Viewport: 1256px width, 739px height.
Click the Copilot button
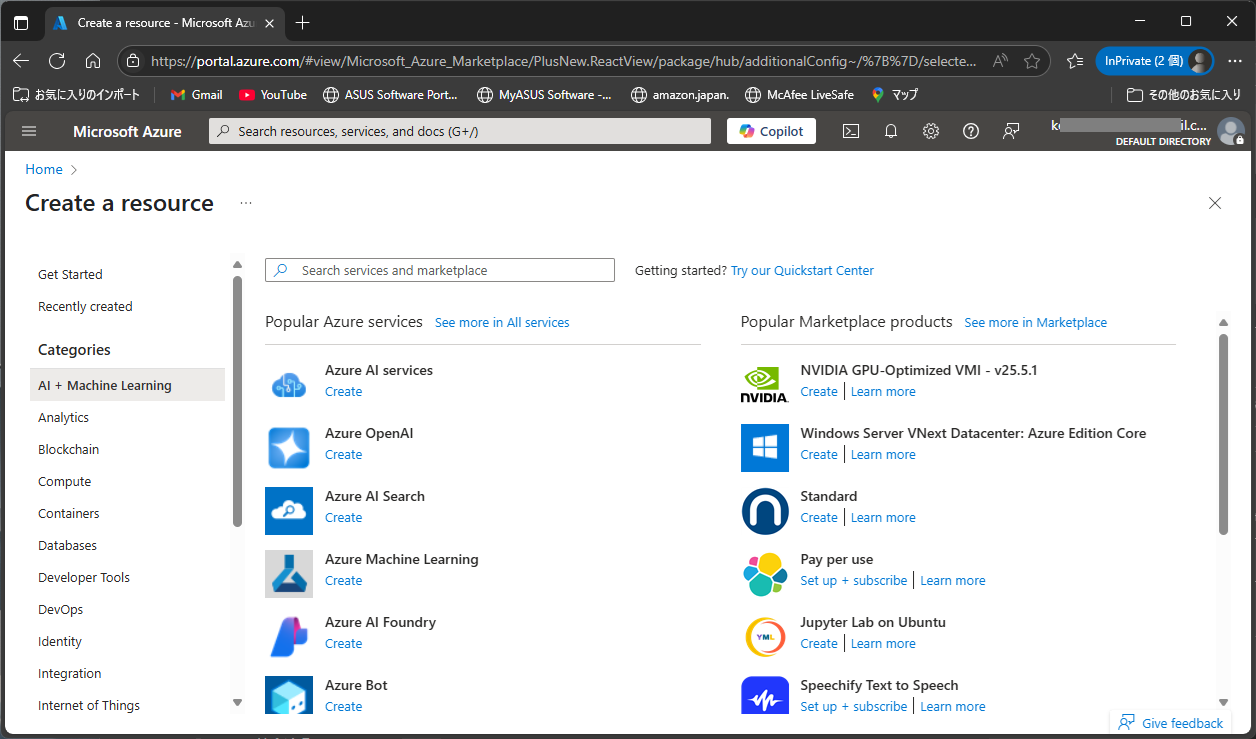tap(771, 131)
